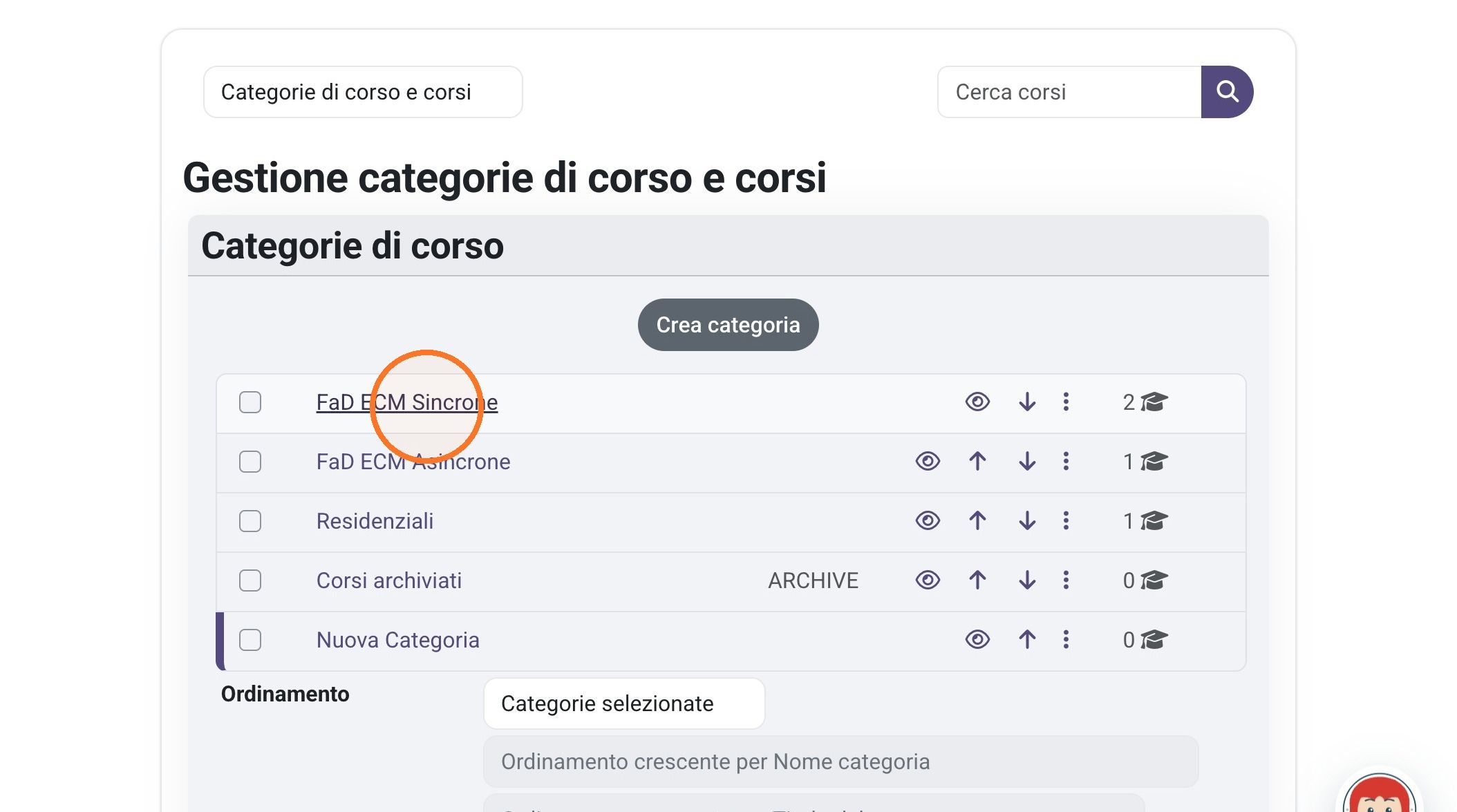The width and height of the screenshot is (1457, 812).
Task: Click course count icon for Residenziali
Action: (x=1154, y=521)
